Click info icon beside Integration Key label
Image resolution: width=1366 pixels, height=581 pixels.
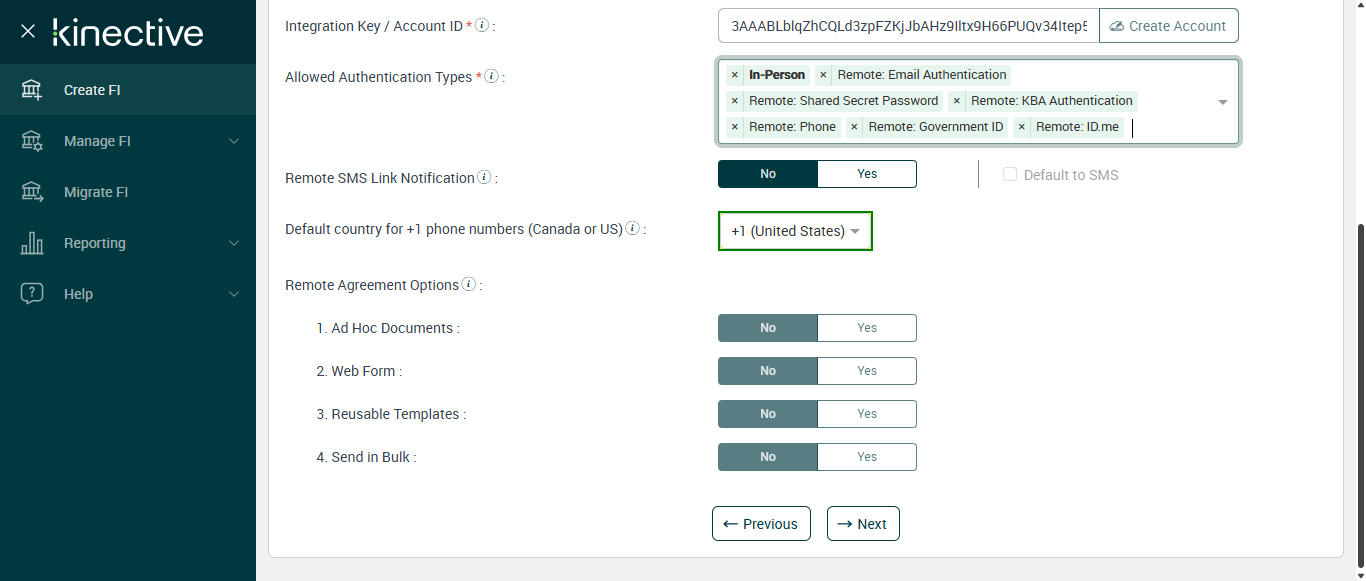482,25
